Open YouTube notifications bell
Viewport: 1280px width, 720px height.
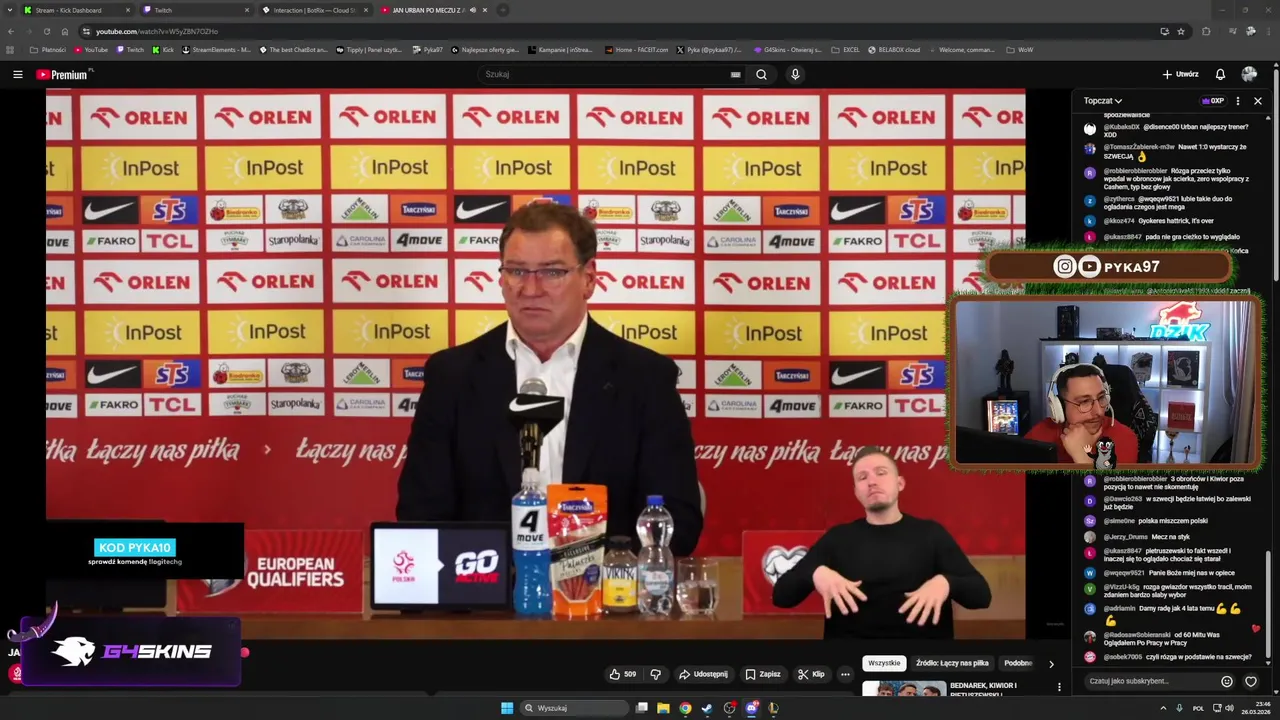(x=1220, y=74)
